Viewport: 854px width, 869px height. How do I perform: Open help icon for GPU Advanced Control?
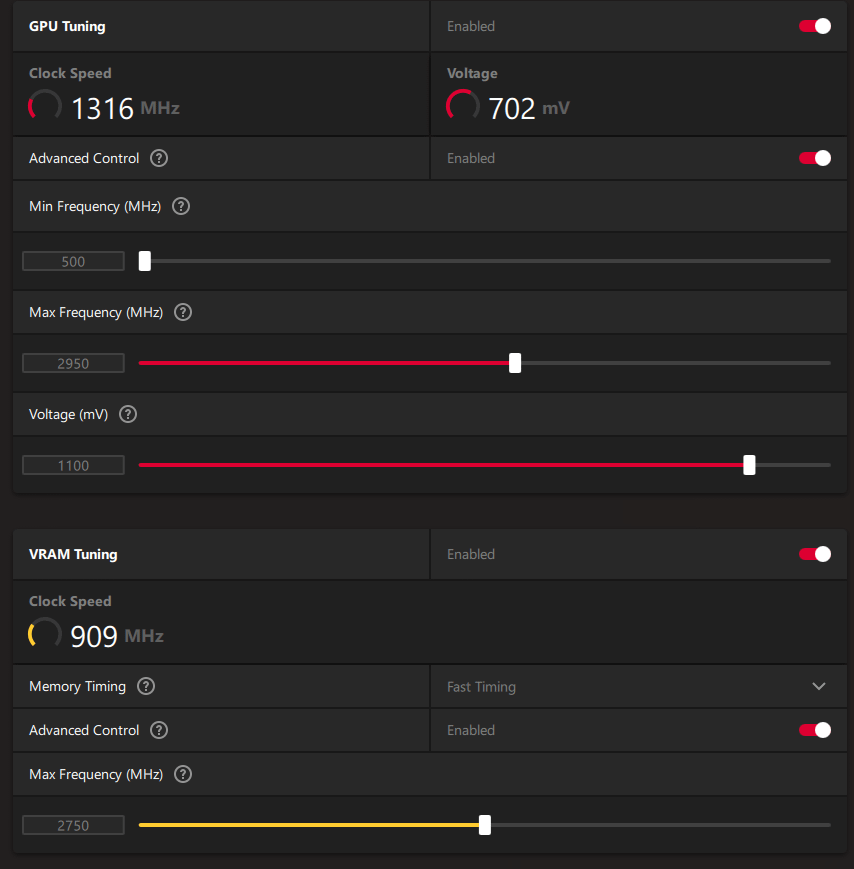[159, 159]
